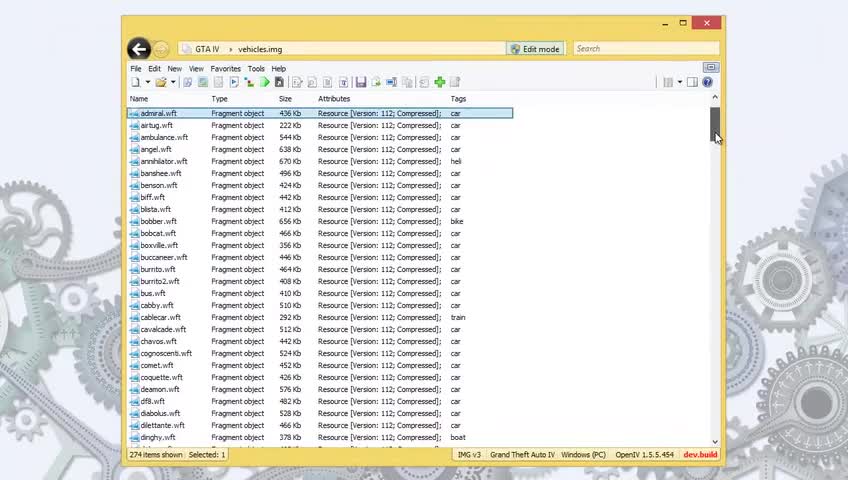Click the purple floppy disk save icon
Screen dimensions: 848x480
tap(361, 82)
